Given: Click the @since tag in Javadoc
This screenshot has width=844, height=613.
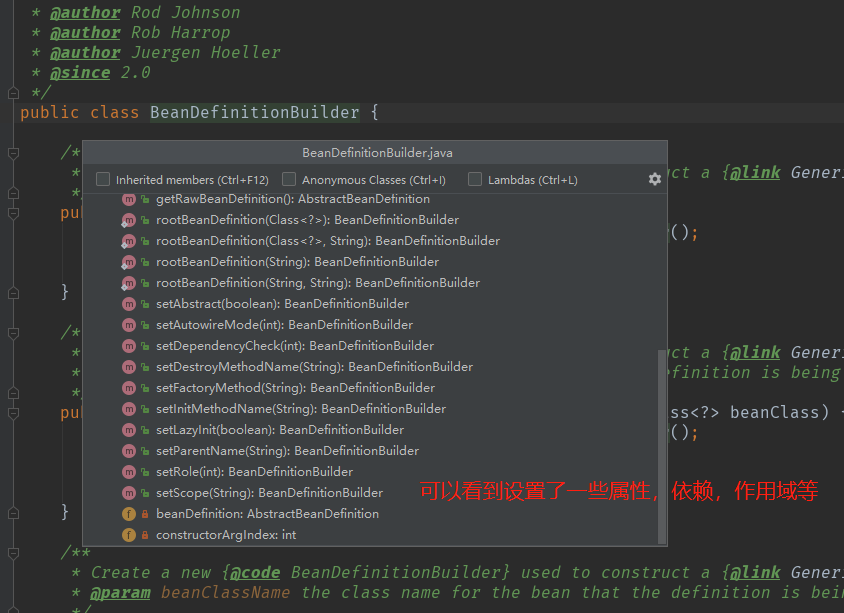Looking at the screenshot, I should 80,73.
